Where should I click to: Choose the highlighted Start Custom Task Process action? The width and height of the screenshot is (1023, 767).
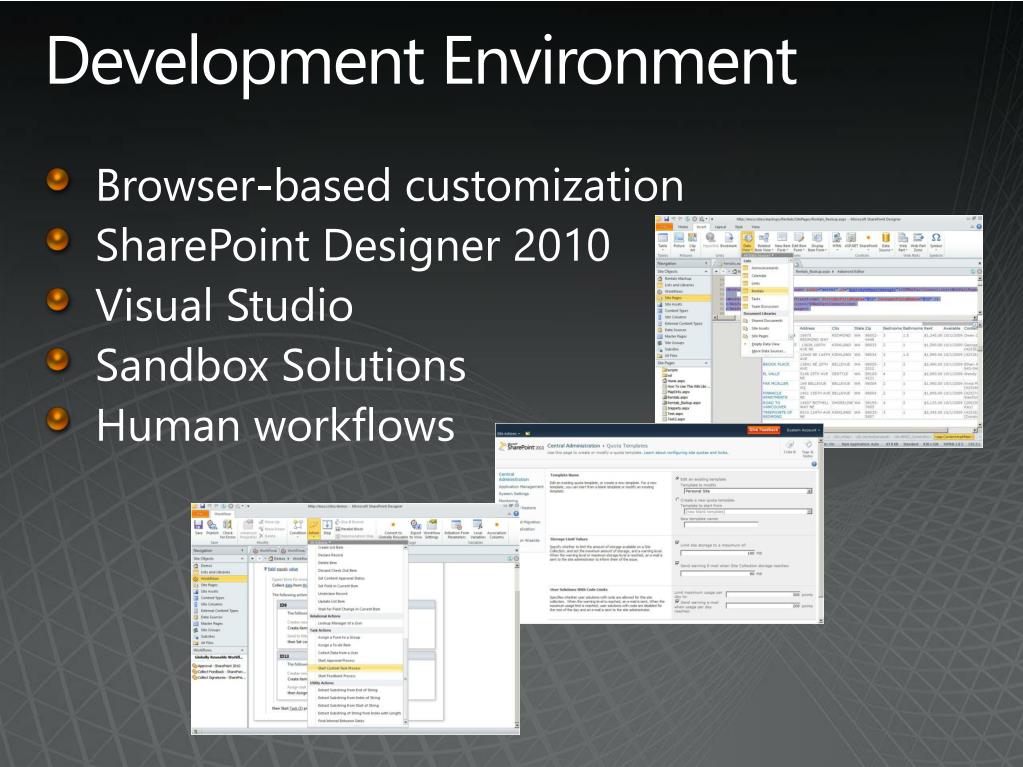[x=358, y=669]
